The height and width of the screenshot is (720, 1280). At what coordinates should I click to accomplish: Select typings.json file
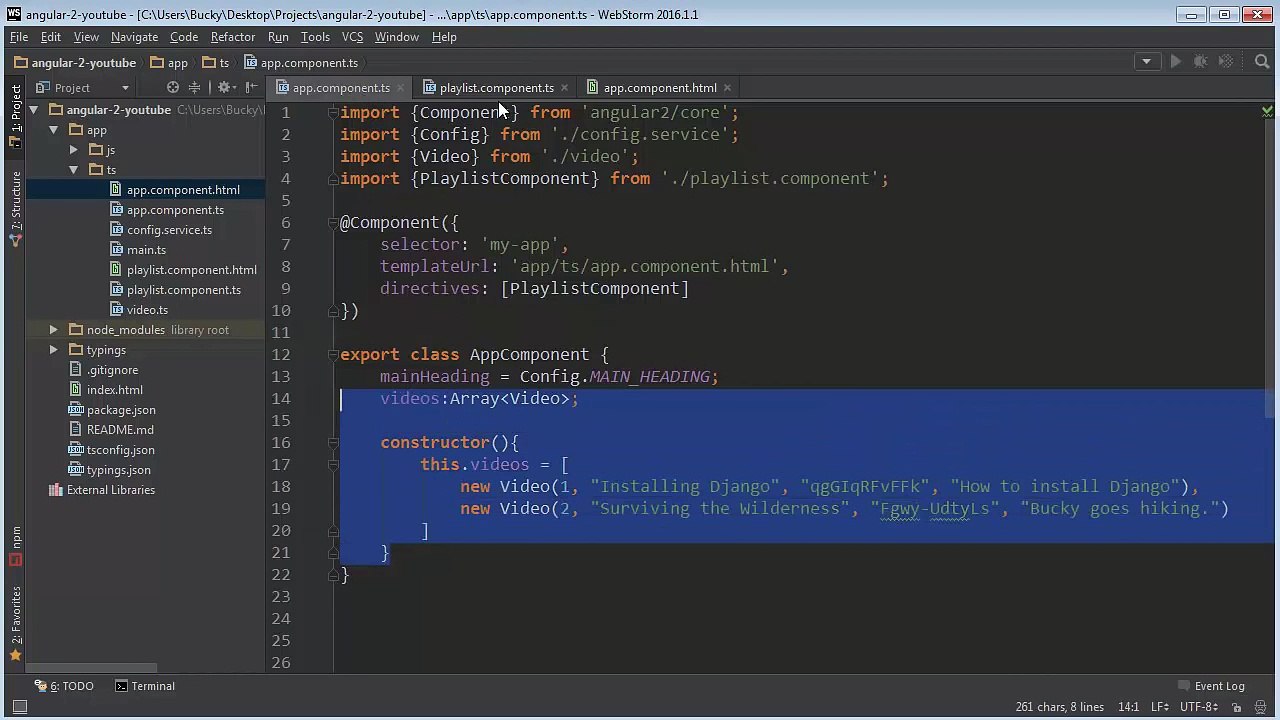(118, 470)
